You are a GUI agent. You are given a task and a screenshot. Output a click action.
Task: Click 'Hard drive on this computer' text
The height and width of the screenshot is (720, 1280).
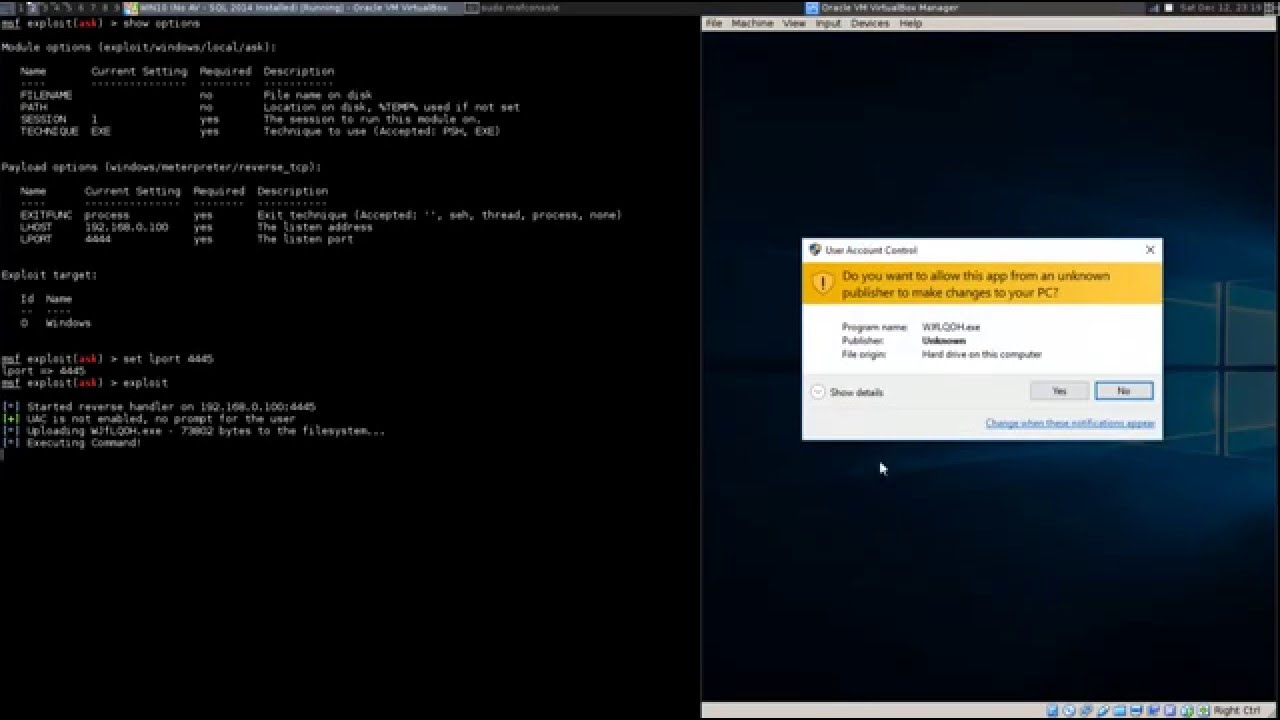pos(982,354)
